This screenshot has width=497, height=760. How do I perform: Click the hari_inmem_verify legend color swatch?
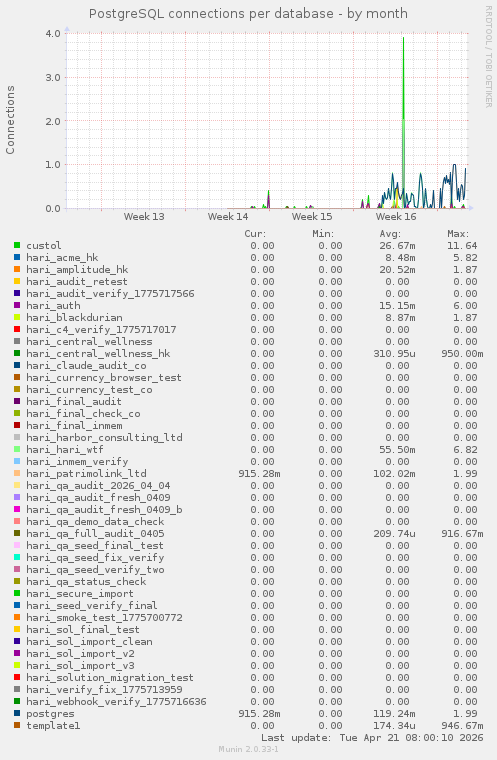tap(17, 461)
